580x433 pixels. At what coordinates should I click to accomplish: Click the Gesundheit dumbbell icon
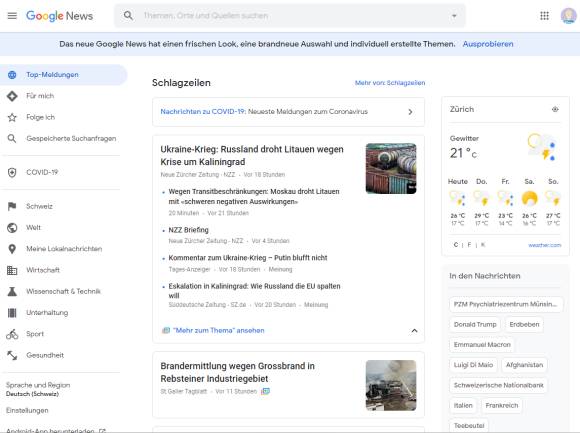click(12, 355)
